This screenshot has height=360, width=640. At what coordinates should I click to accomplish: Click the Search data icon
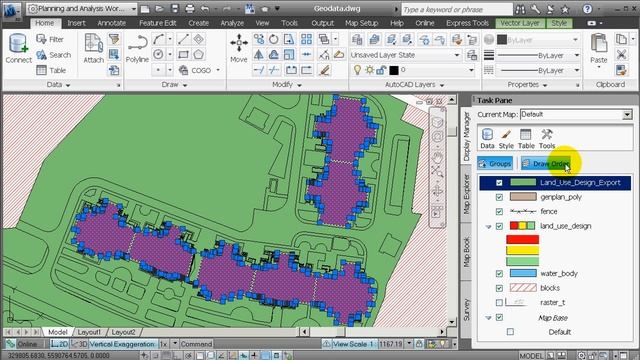pyautogui.click(x=53, y=55)
